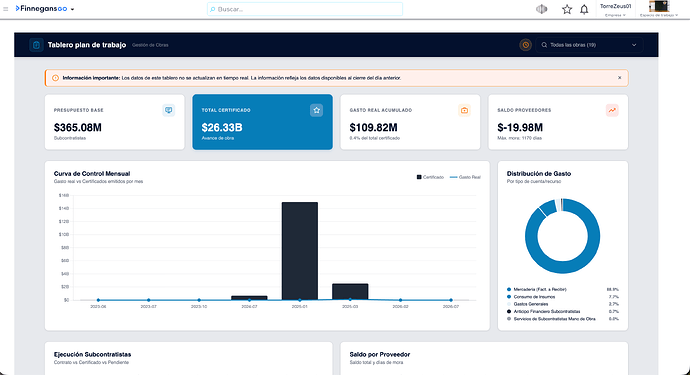
Task: Click the 2024-07 certificado bar
Action: pyautogui.click(x=249, y=298)
